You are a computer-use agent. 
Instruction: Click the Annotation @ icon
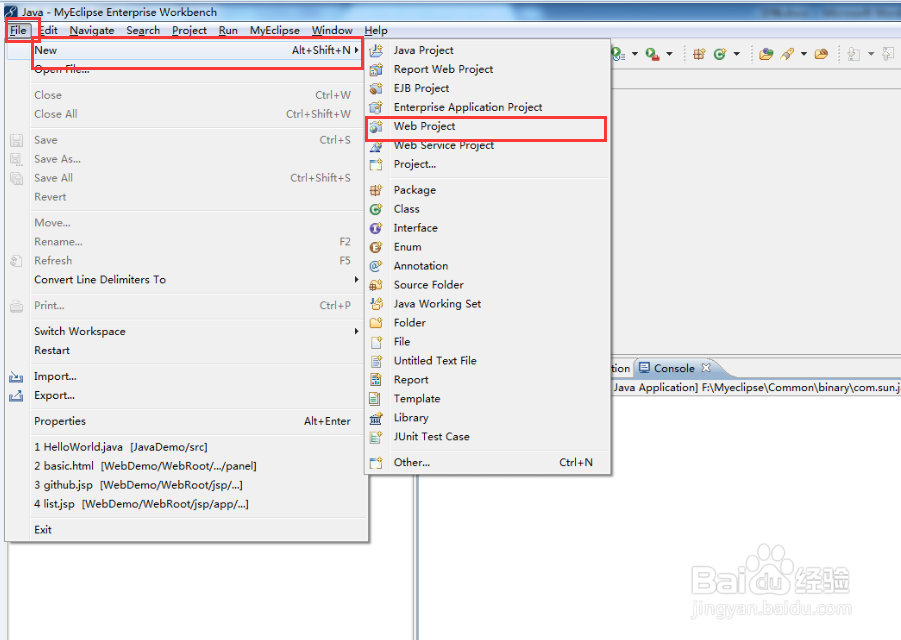376,266
